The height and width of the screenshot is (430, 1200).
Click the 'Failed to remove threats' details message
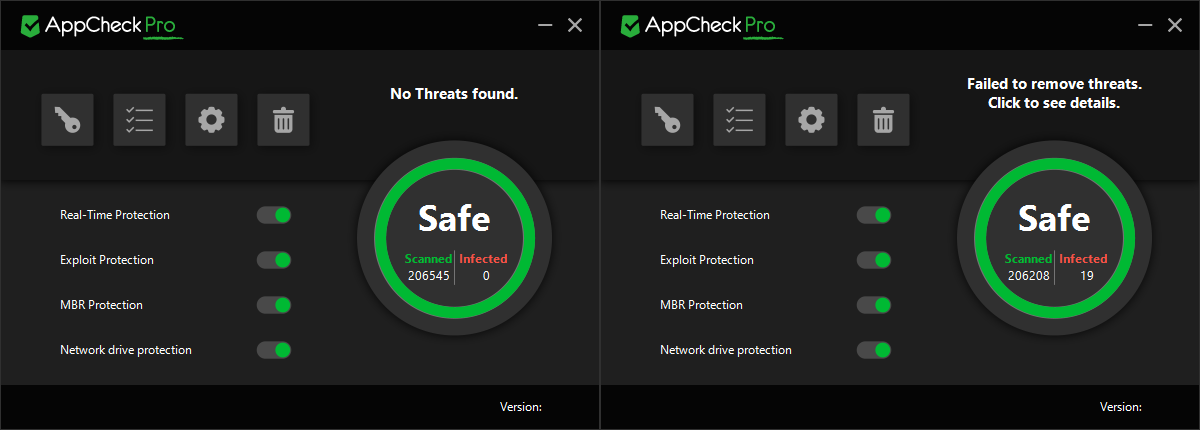click(x=1054, y=94)
